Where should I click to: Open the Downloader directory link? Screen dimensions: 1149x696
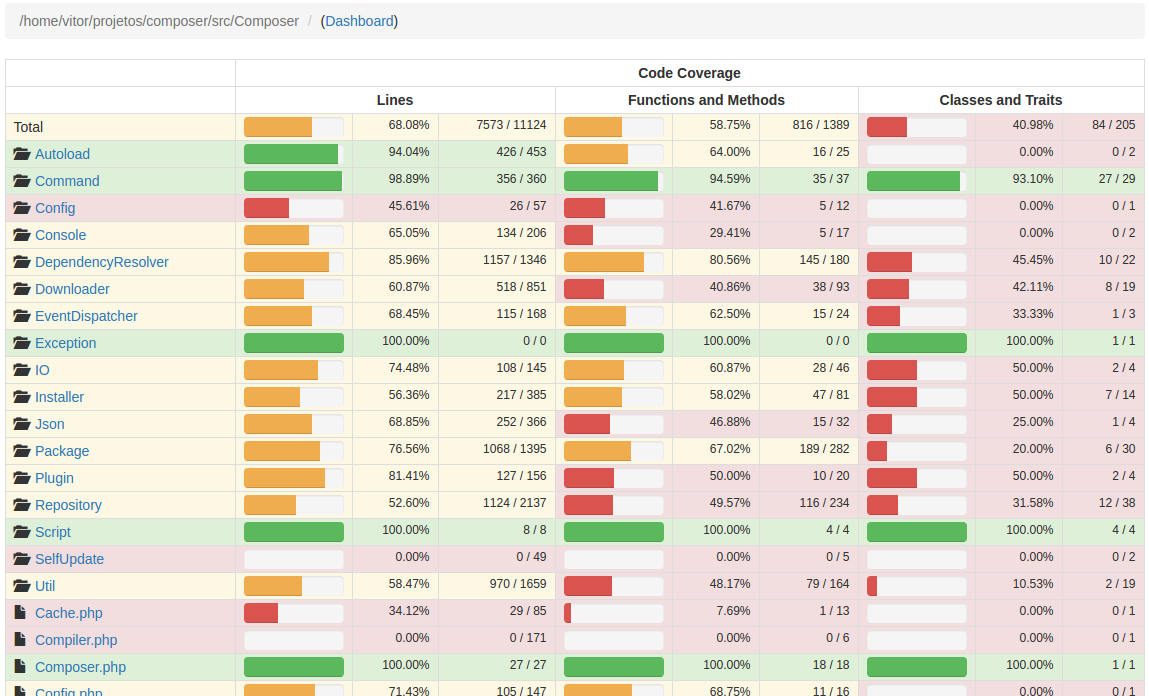[73, 289]
